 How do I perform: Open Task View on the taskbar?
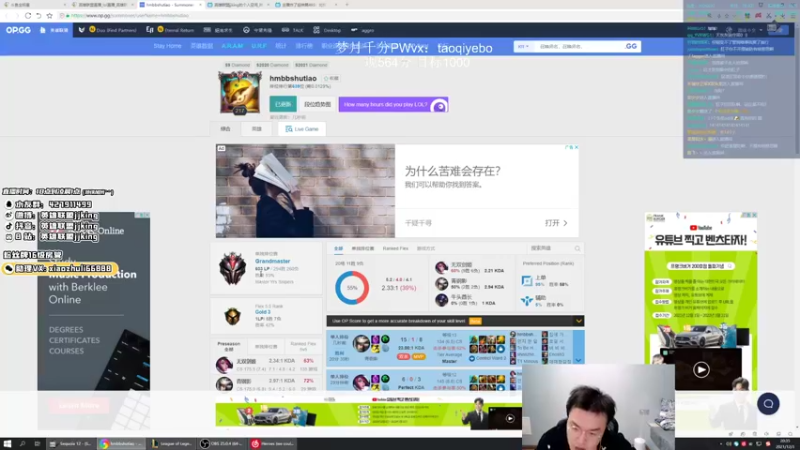37,444
